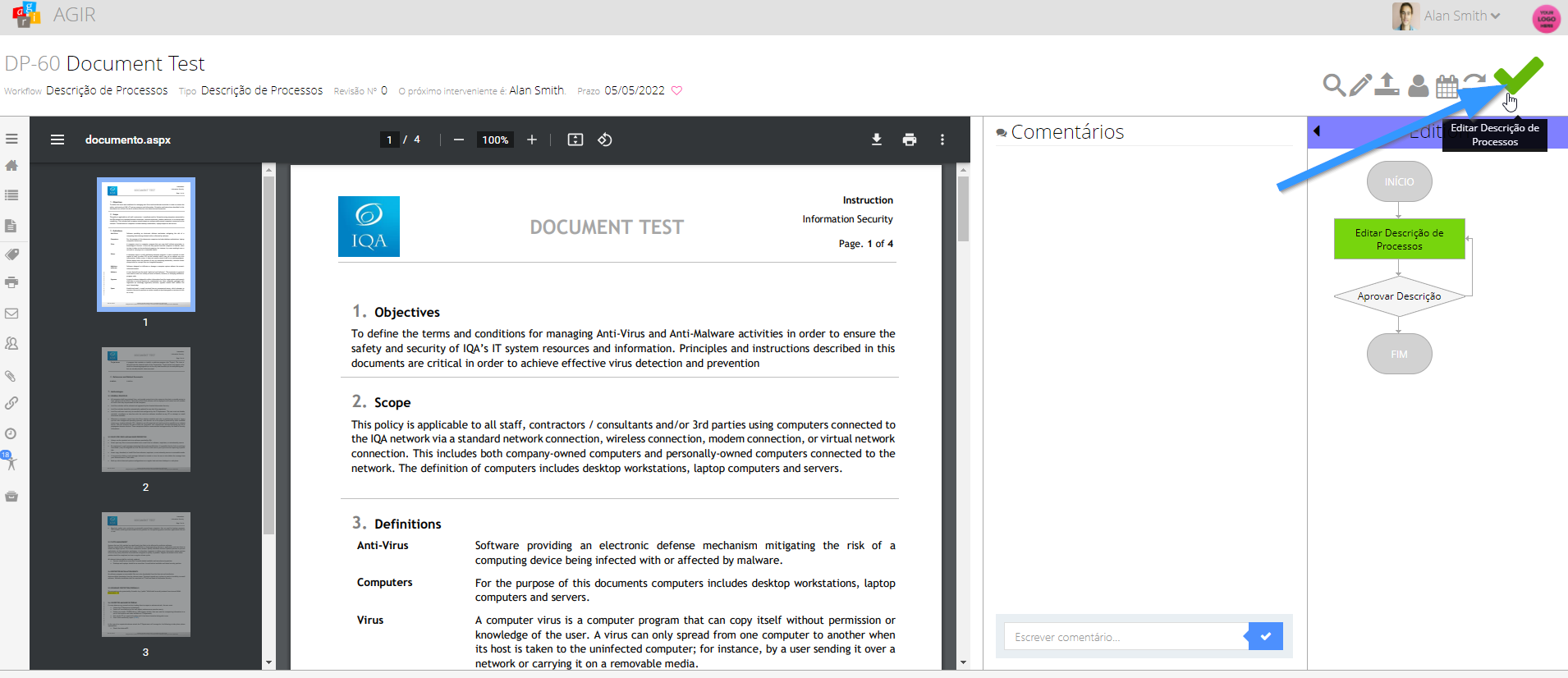This screenshot has height=678, width=1568.
Task: Click the INÍCIO workflow node
Action: click(x=1400, y=181)
